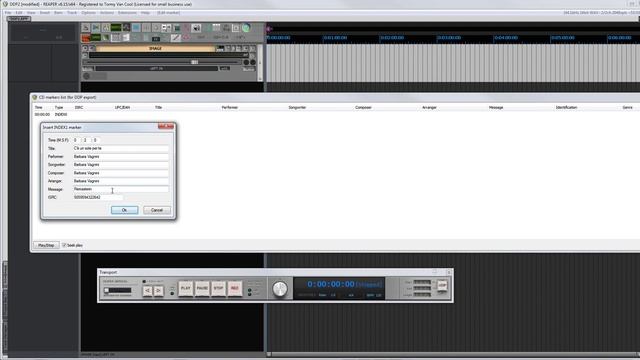
Task: Click the track Route button
Action: coord(249,69)
